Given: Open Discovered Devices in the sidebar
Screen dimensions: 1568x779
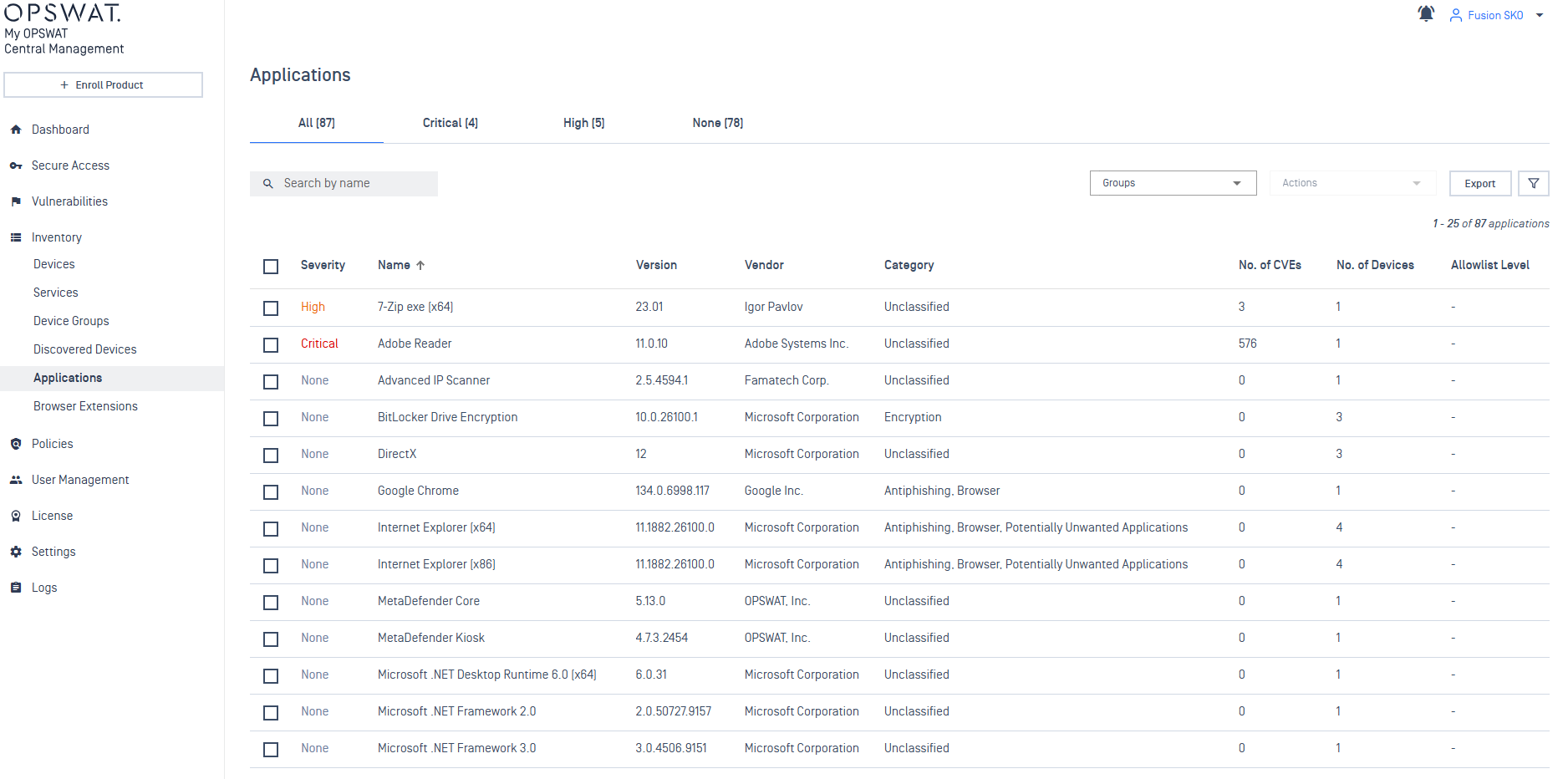Looking at the screenshot, I should [85, 349].
